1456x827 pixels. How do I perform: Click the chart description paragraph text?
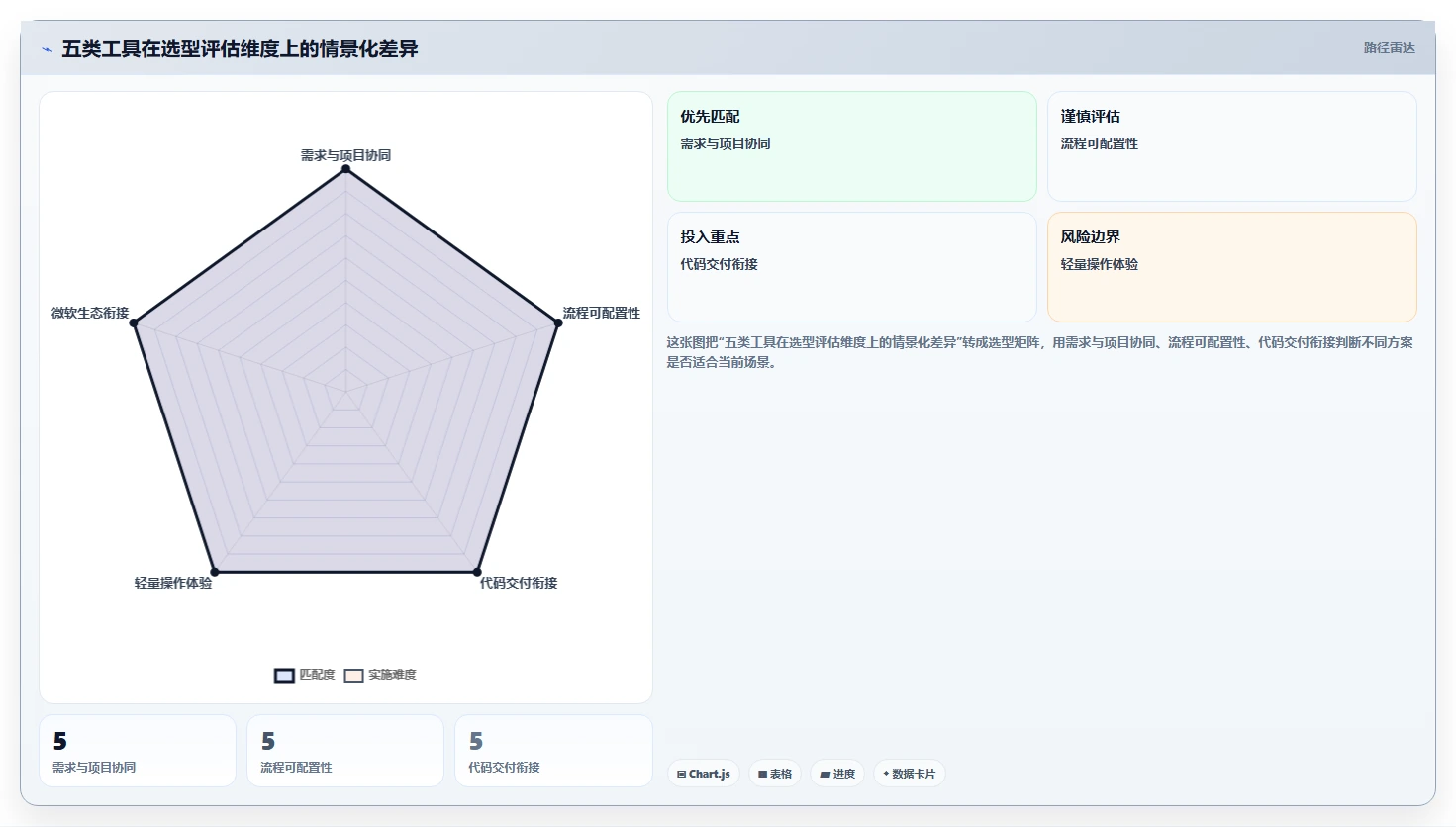point(1040,352)
